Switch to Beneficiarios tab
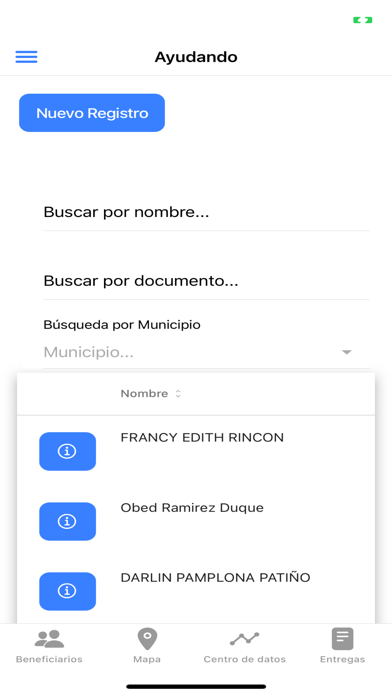This screenshot has width=392, height=696. point(49,646)
